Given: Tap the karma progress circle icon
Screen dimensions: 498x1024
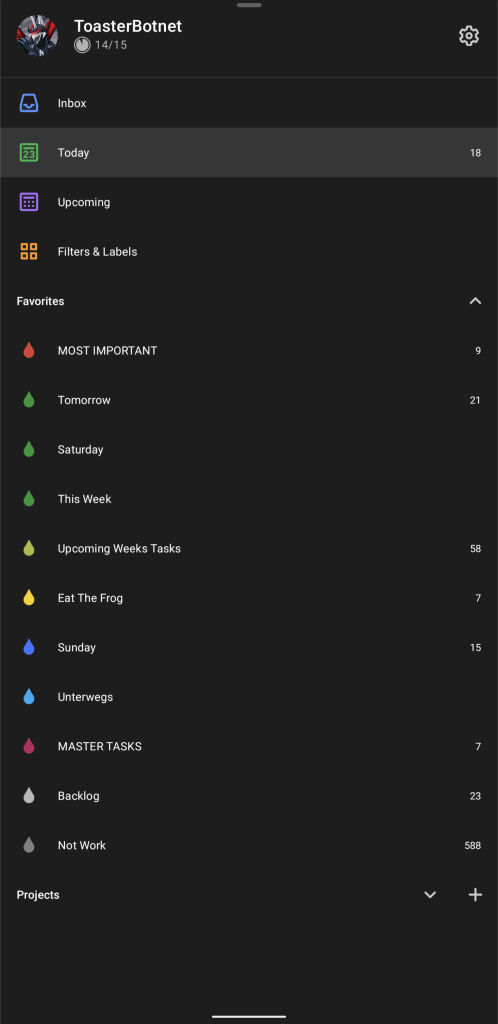Looking at the screenshot, I should (82, 45).
